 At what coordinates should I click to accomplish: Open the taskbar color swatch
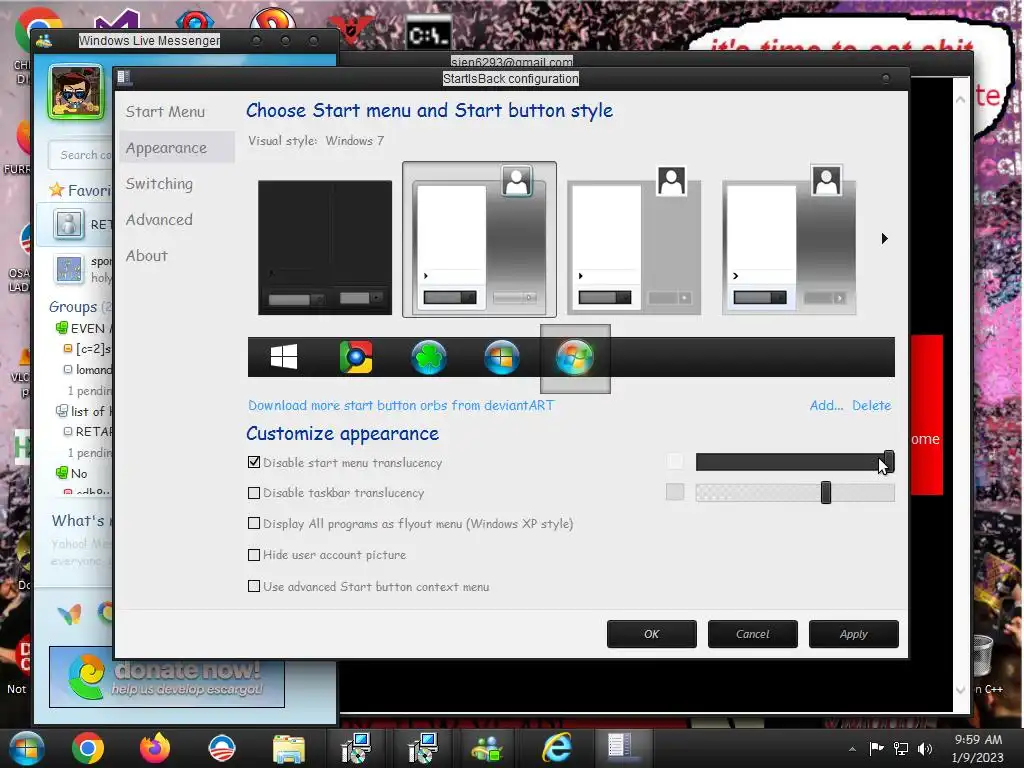coord(675,492)
